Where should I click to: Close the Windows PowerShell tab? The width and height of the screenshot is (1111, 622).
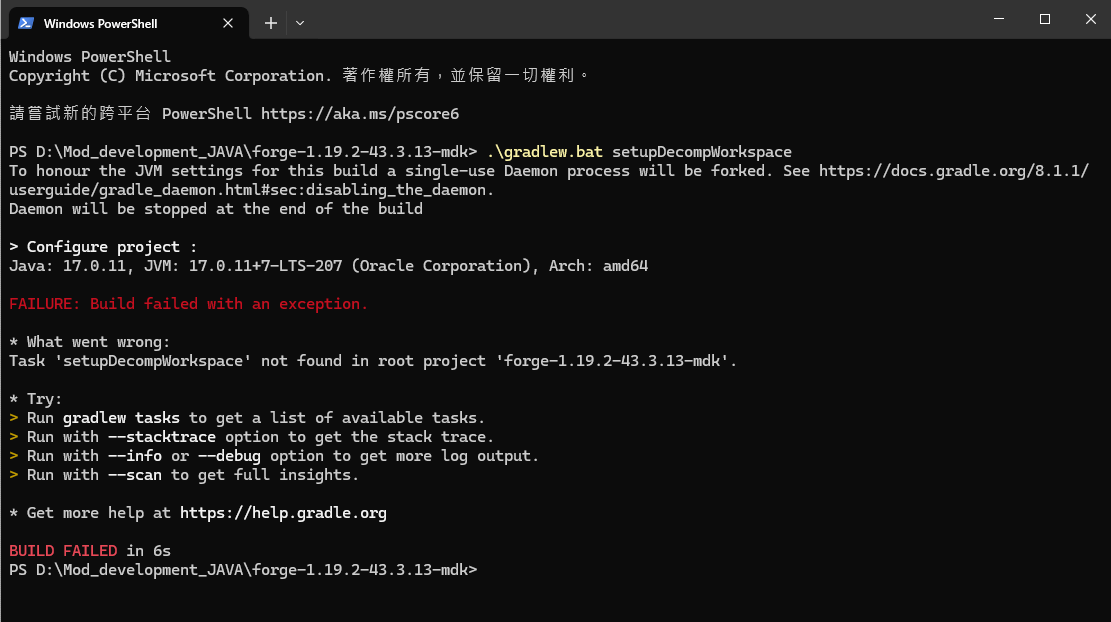pyautogui.click(x=228, y=22)
